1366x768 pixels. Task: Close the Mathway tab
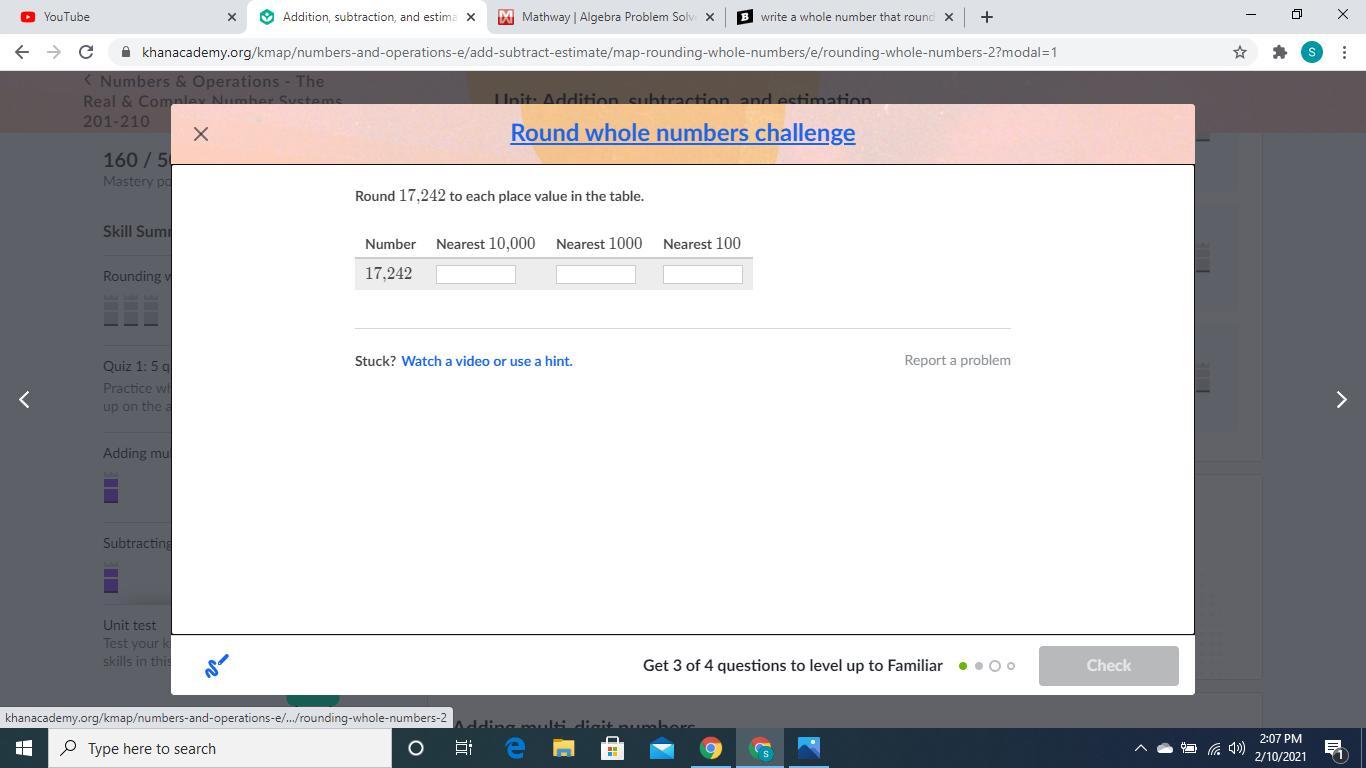point(710,17)
